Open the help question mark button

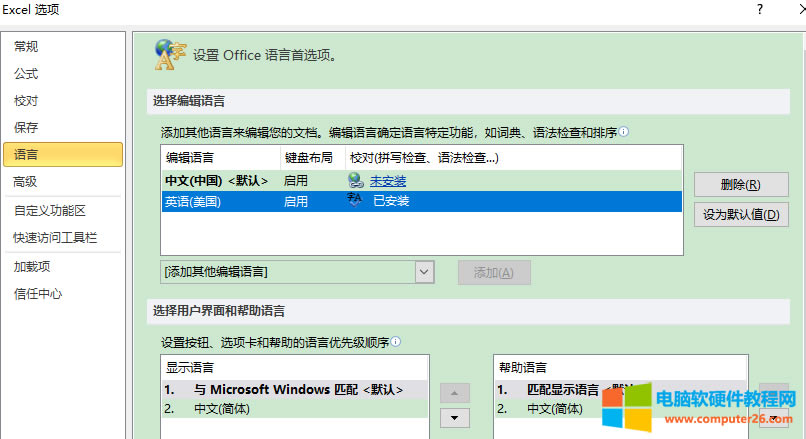(760, 9)
